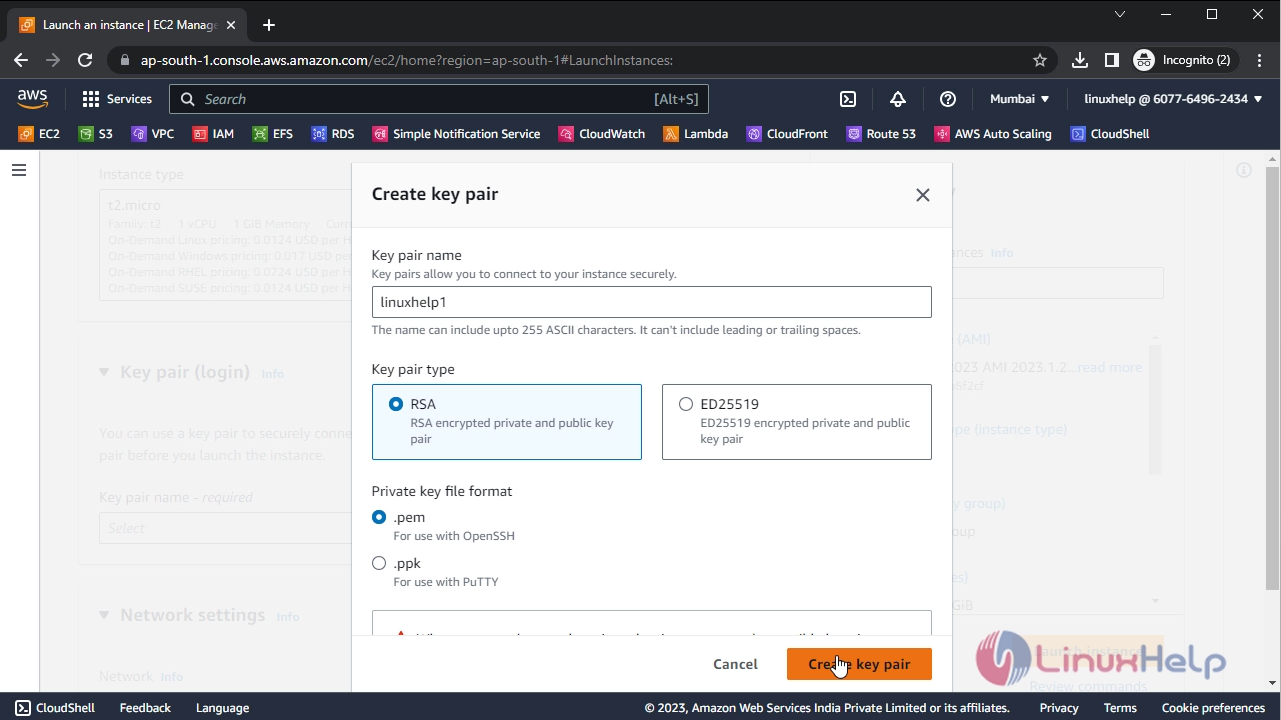The height and width of the screenshot is (720, 1281).
Task: Open CloudShell in the footer
Action: pos(55,707)
